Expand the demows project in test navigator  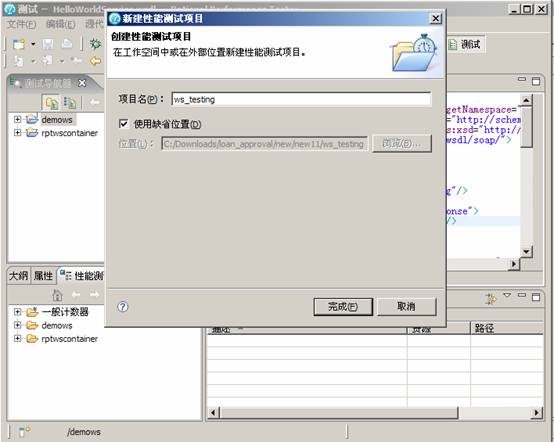17,119
